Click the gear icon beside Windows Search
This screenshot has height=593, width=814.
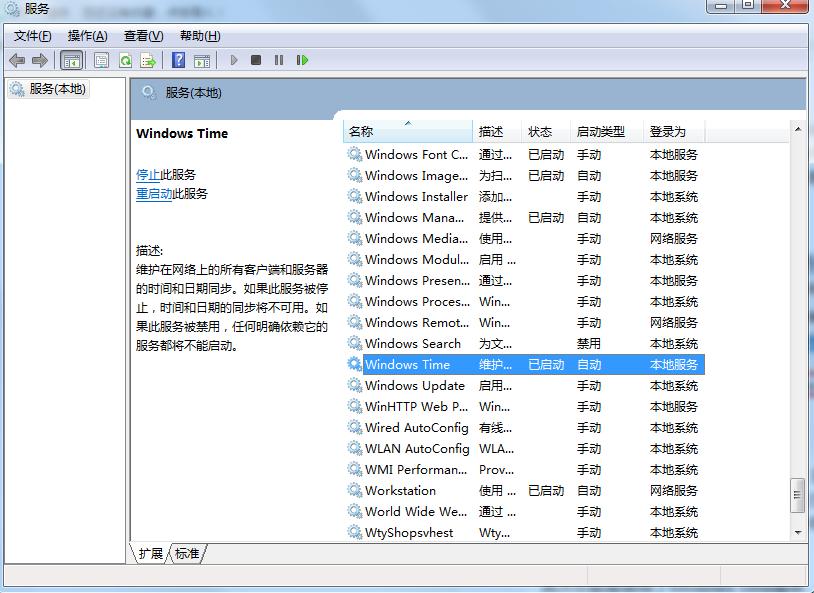coord(355,343)
